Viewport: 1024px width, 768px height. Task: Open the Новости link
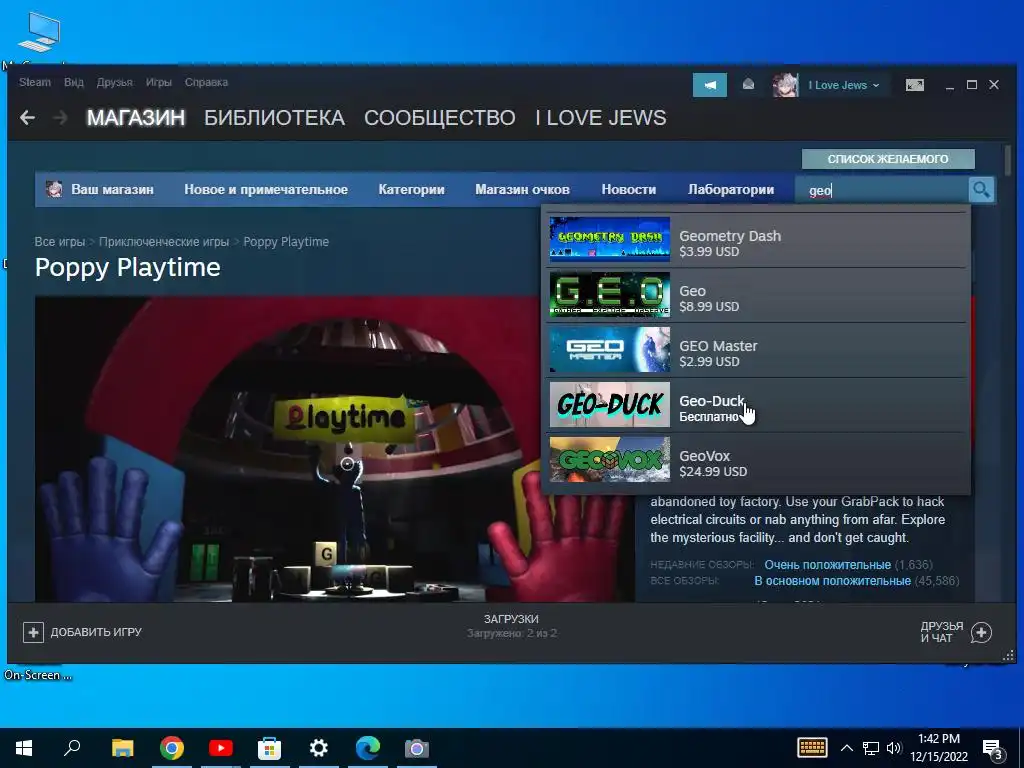click(x=629, y=189)
